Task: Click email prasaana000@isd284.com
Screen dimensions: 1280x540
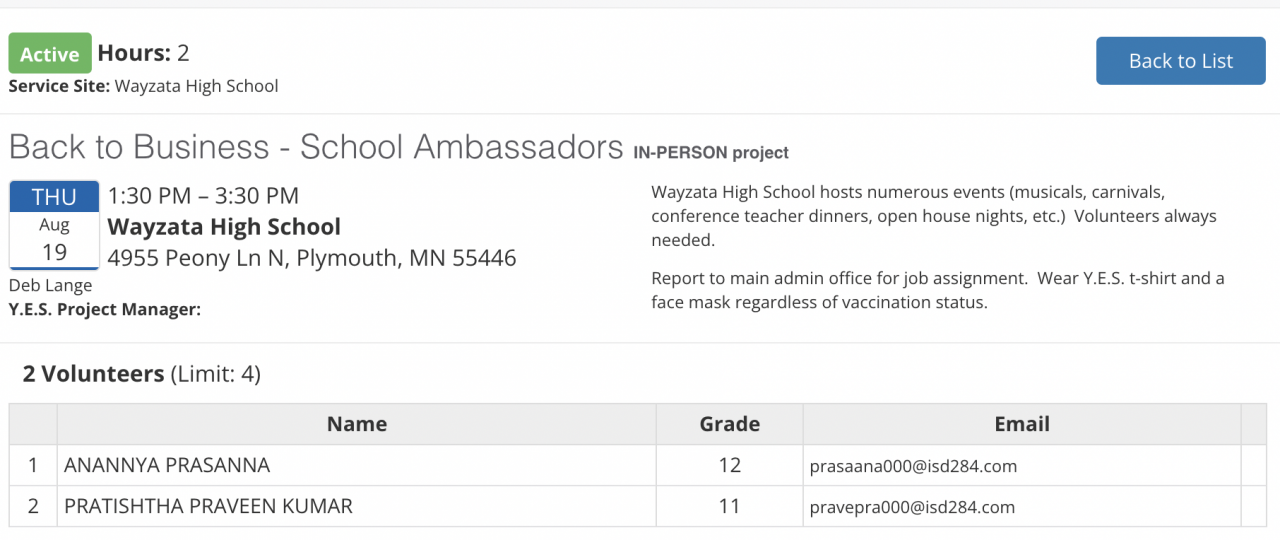Action: (x=912, y=466)
